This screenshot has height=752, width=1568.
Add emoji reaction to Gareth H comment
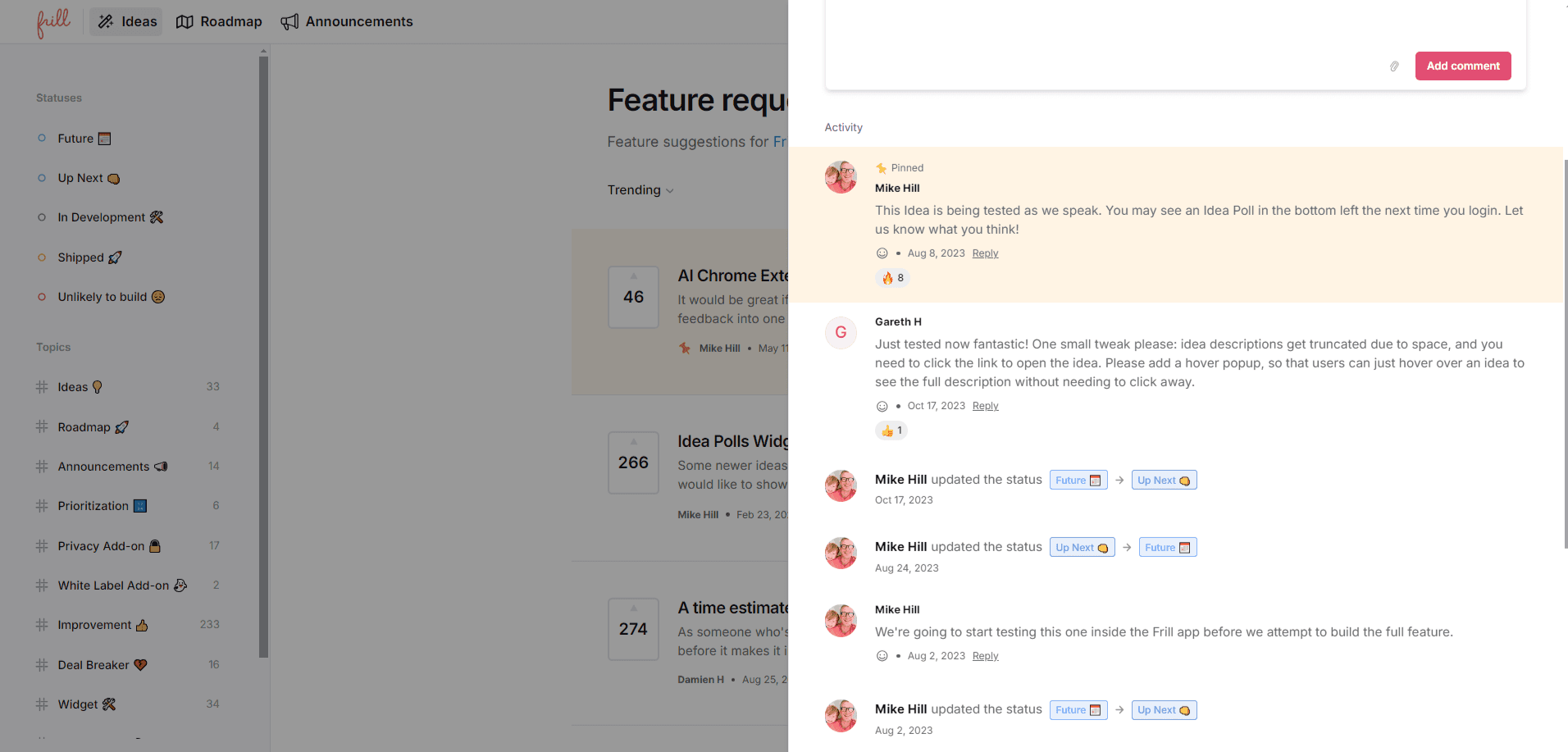(x=882, y=406)
